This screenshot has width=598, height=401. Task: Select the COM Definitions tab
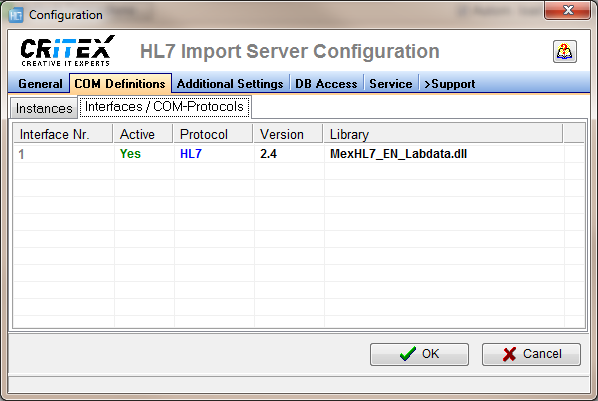pos(120,84)
